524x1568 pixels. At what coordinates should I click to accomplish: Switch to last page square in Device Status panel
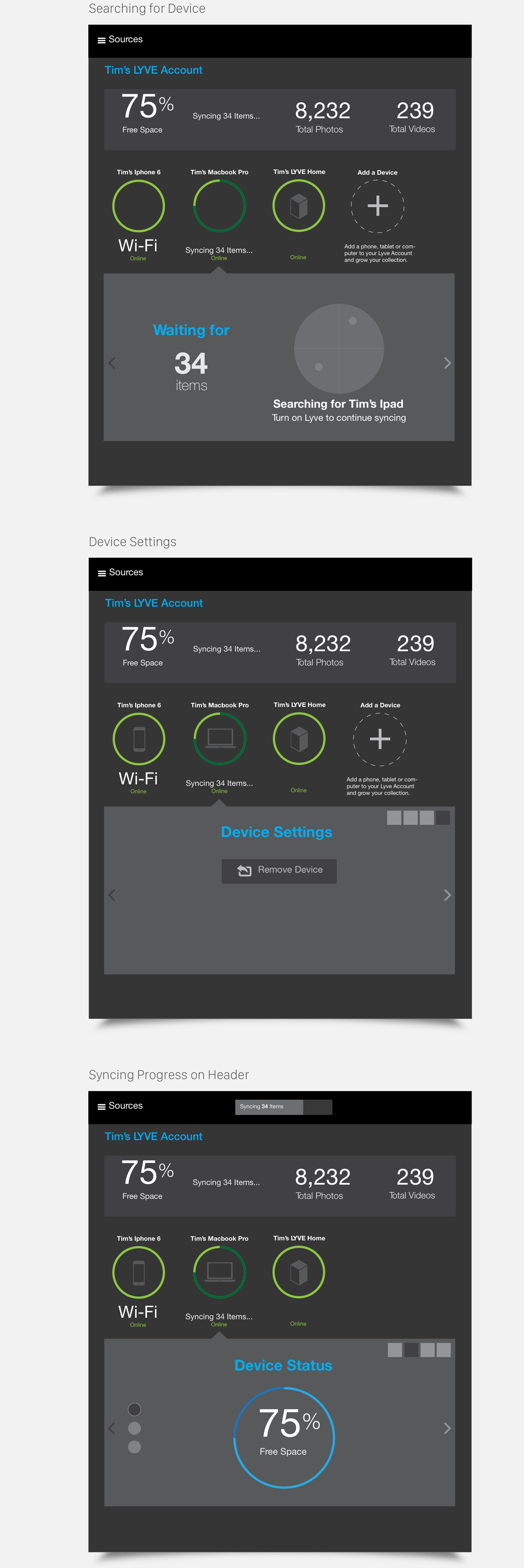coord(444,1350)
